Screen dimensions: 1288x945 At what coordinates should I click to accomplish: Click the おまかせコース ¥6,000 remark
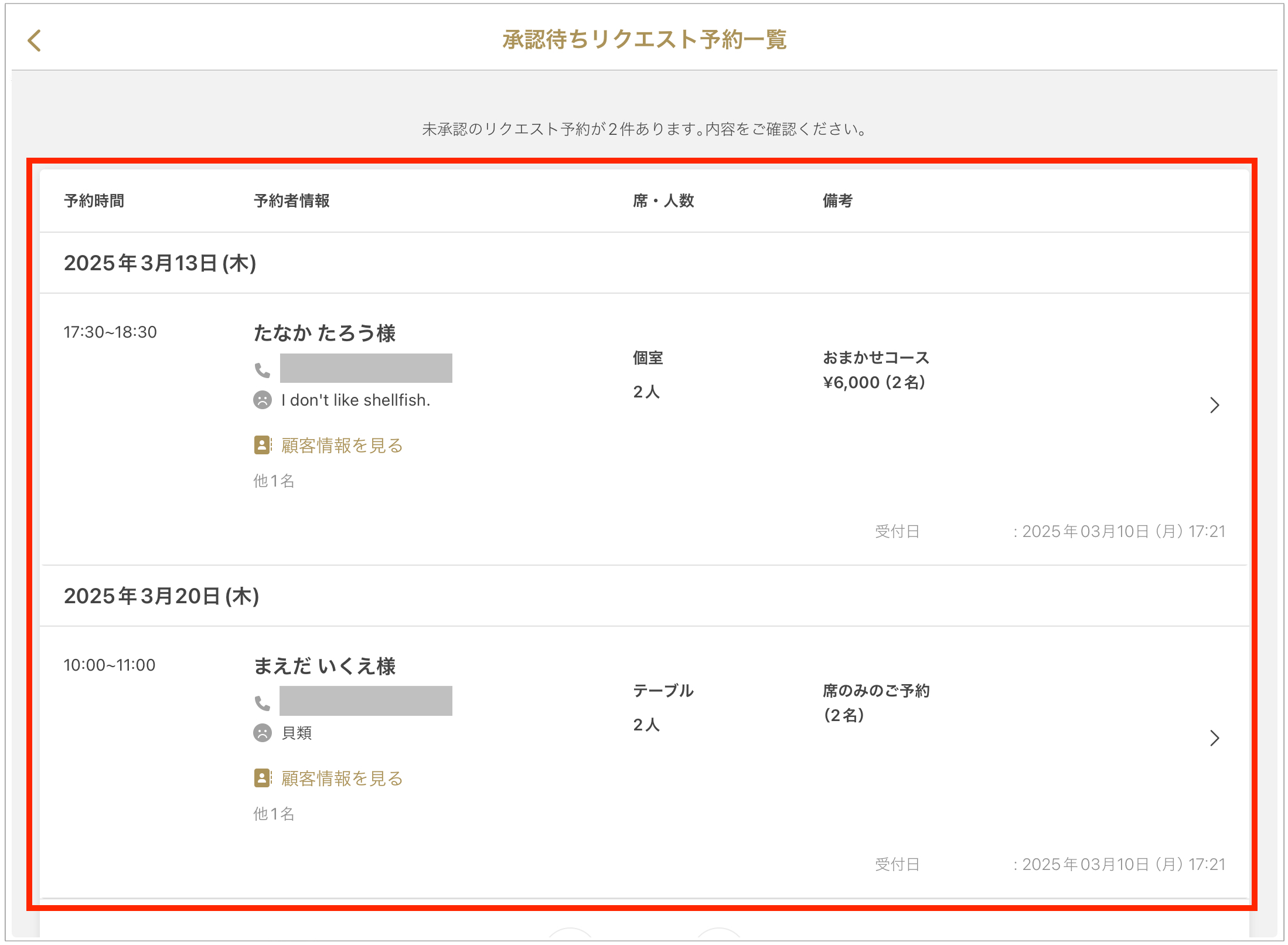click(x=875, y=370)
